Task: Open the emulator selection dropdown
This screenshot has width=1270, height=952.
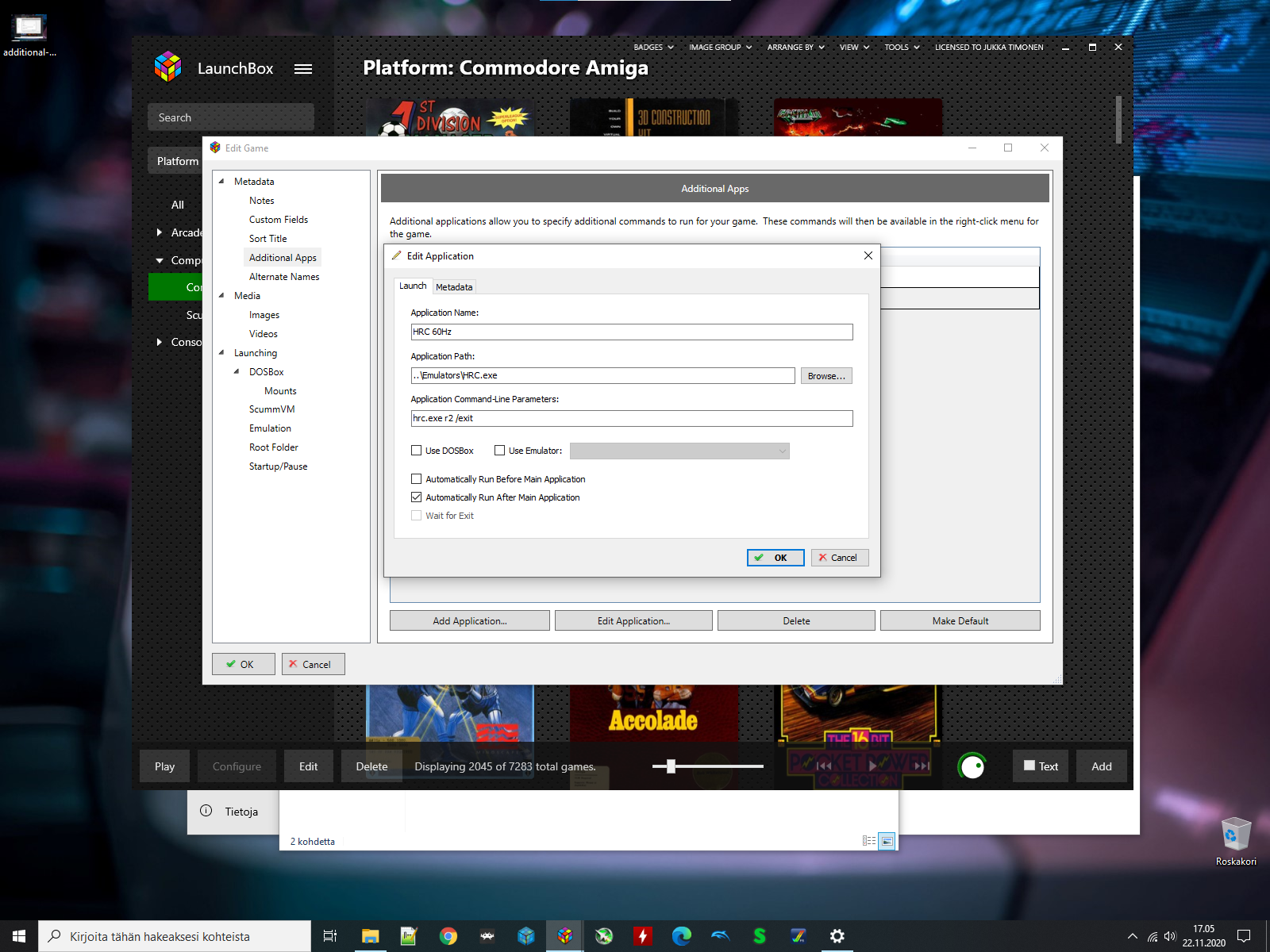Action: click(x=679, y=451)
